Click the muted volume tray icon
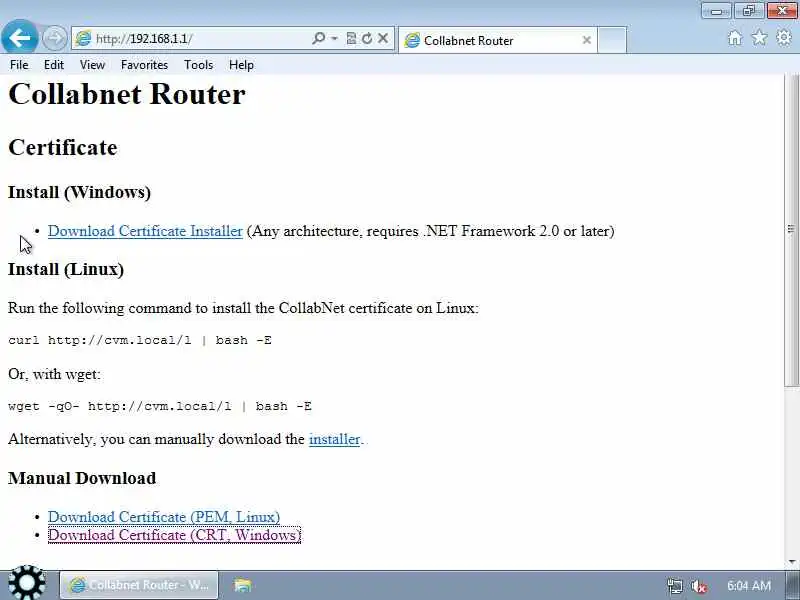This screenshot has width=800, height=600. [x=698, y=586]
